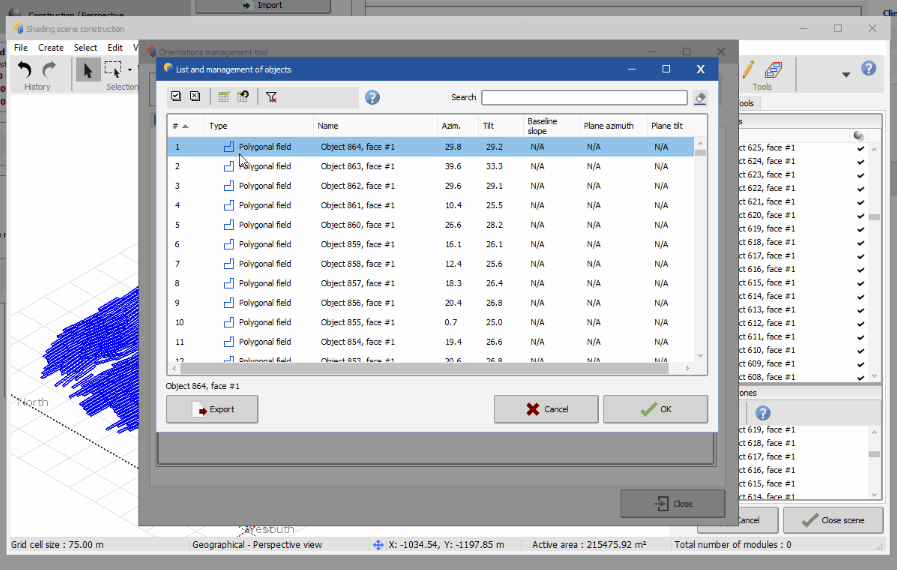Toggle checkmark for object 623, face #1
897x570 pixels.
click(860, 175)
